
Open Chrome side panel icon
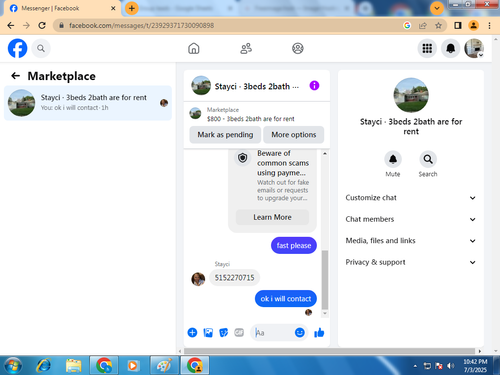[x=458, y=25]
